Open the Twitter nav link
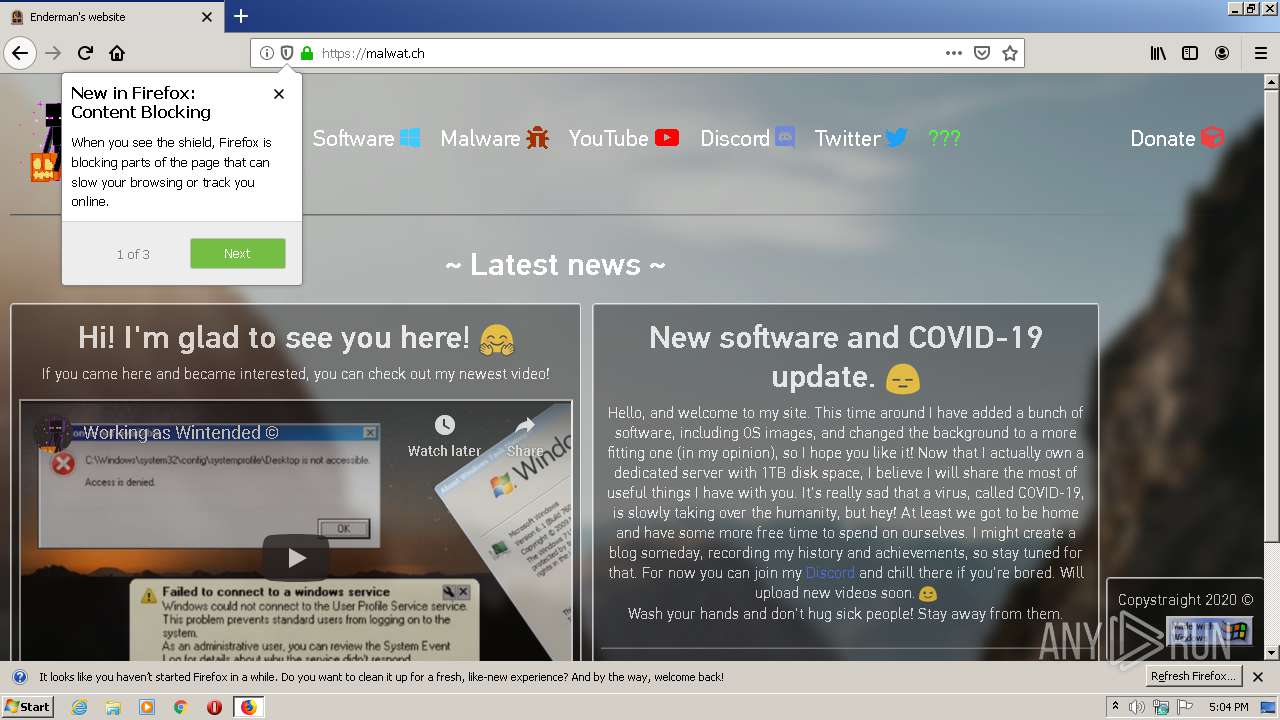 pos(861,138)
